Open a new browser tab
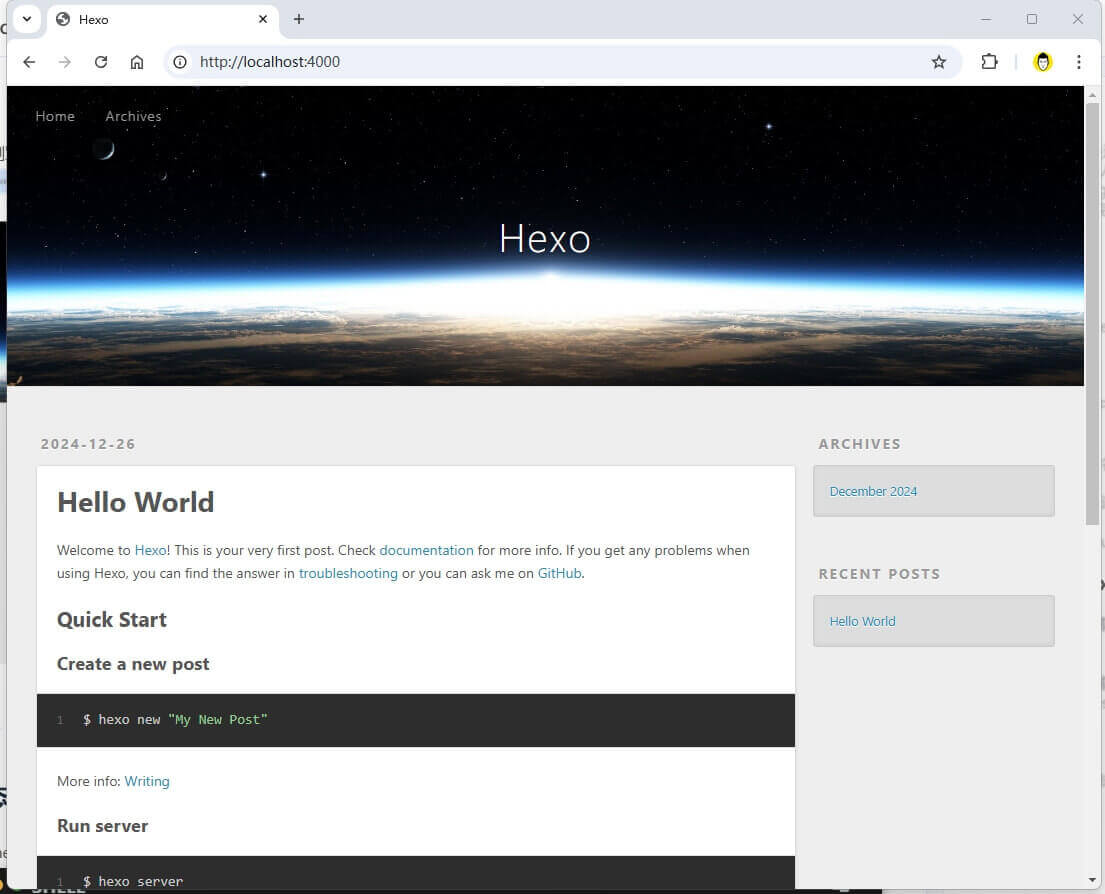This screenshot has height=894, width=1105. 298,19
